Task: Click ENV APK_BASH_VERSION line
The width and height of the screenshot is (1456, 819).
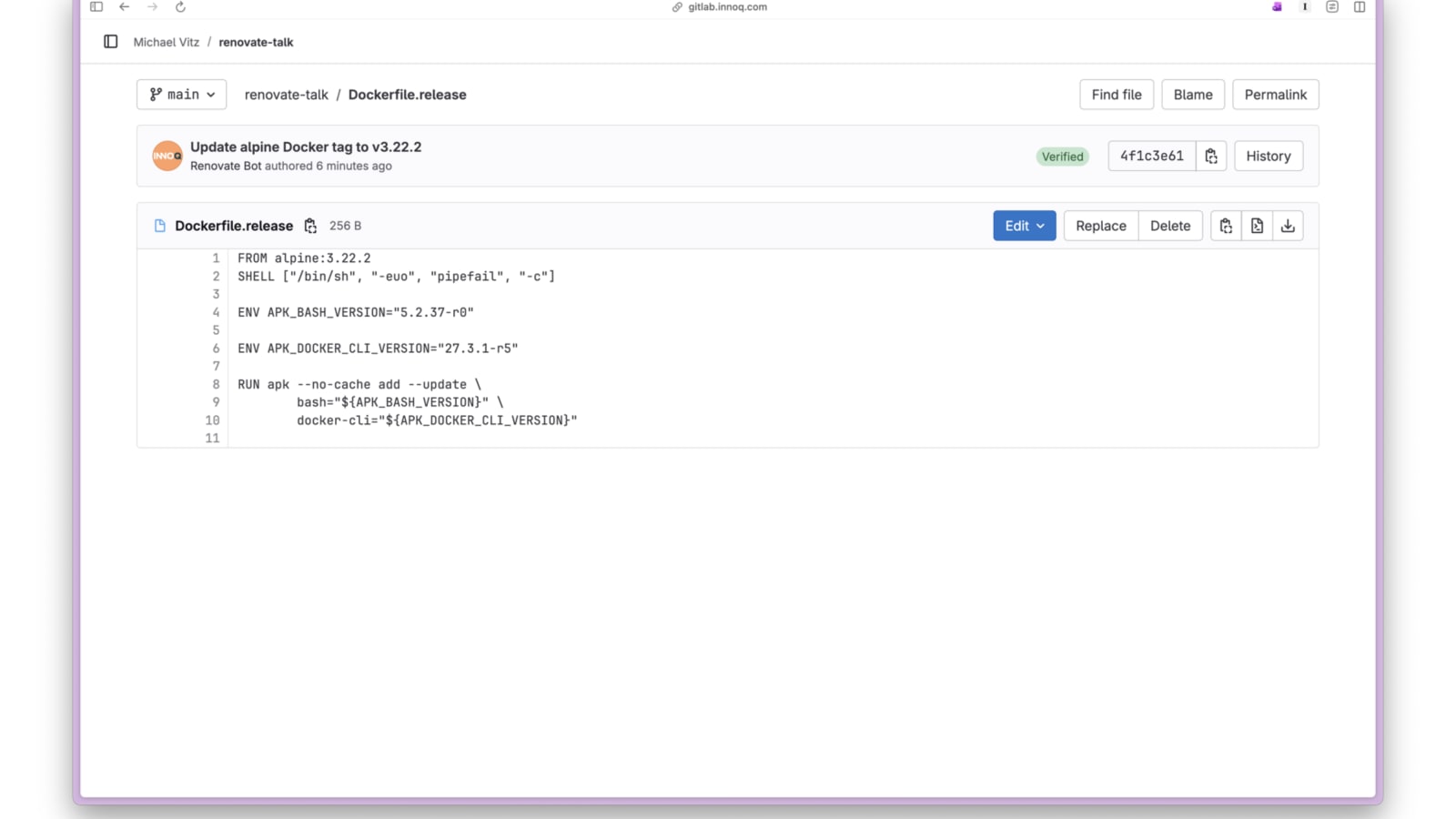Action: pos(356,312)
